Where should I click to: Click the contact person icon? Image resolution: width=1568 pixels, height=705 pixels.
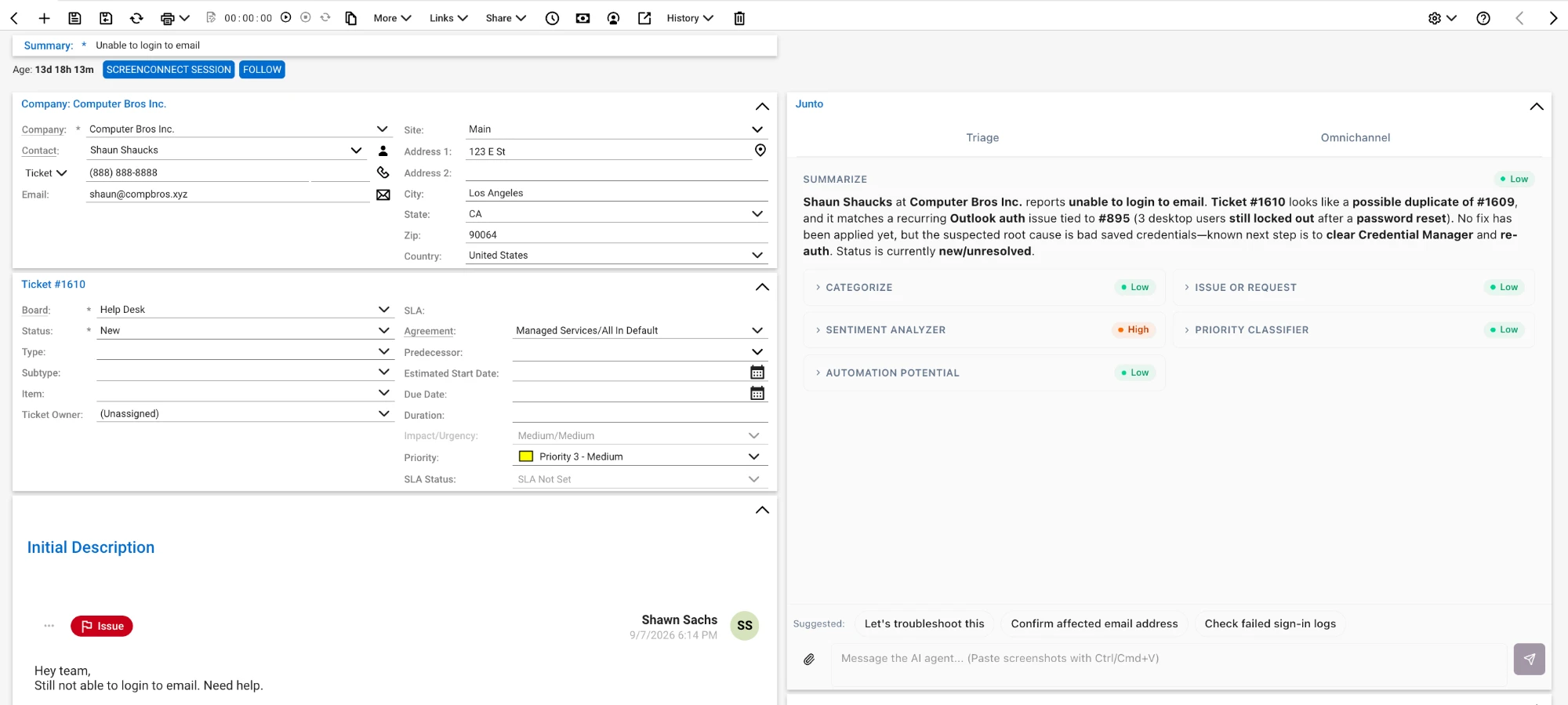pos(383,151)
